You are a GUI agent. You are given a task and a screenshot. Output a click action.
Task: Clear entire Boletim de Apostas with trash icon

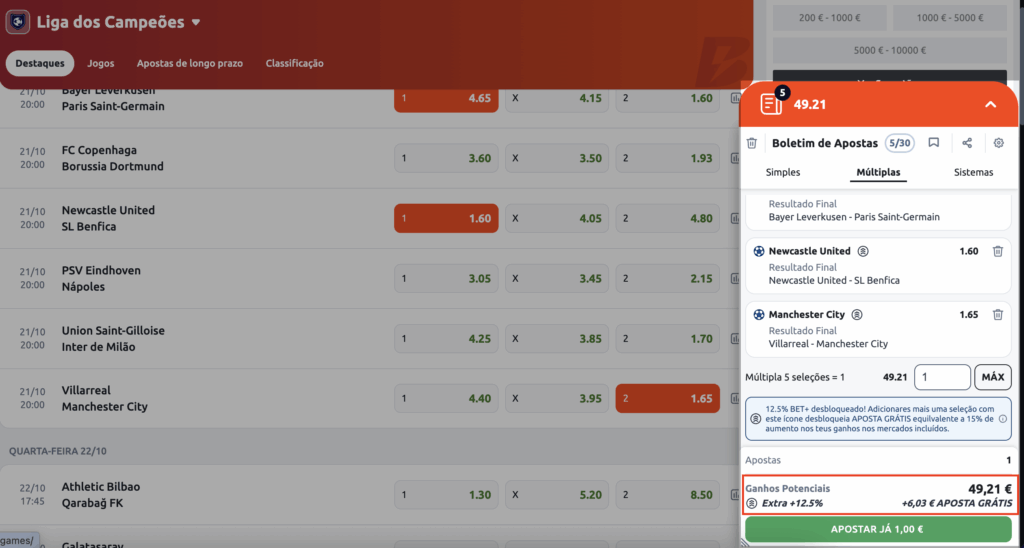pyautogui.click(x=752, y=143)
